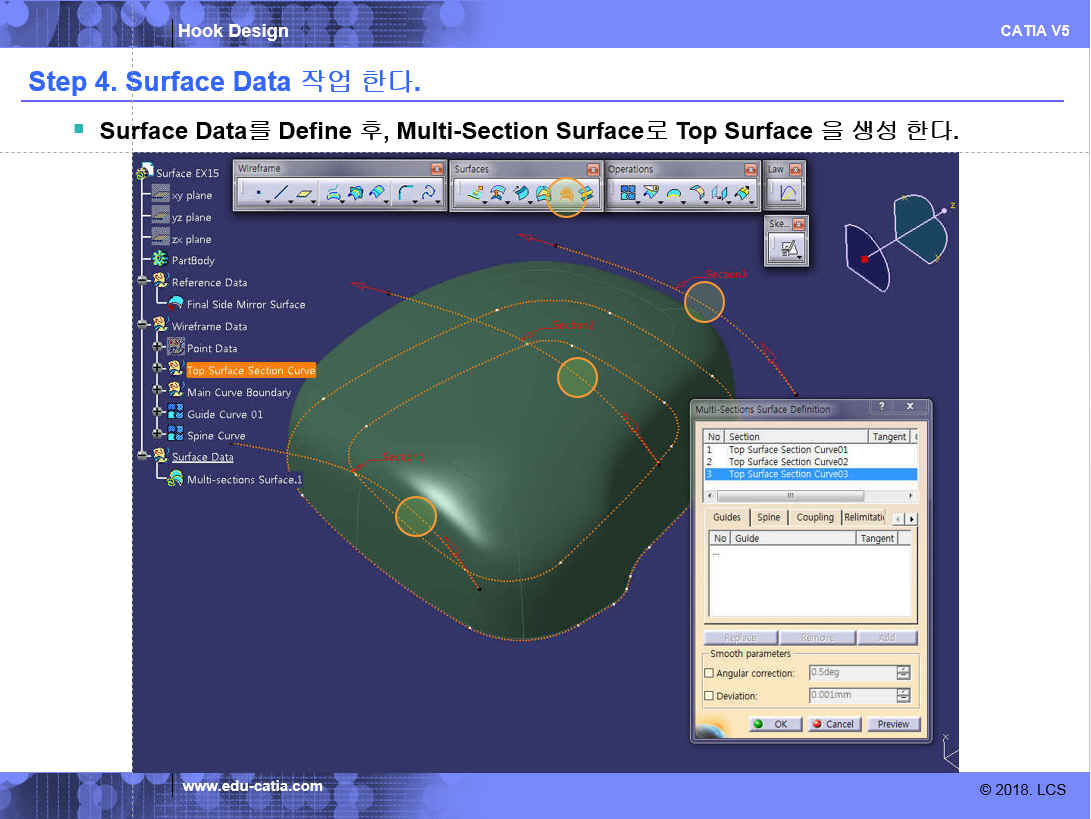Click the Point tool in Wireframe toolbar
Viewport: 1091px width, 819px height.
pos(258,194)
